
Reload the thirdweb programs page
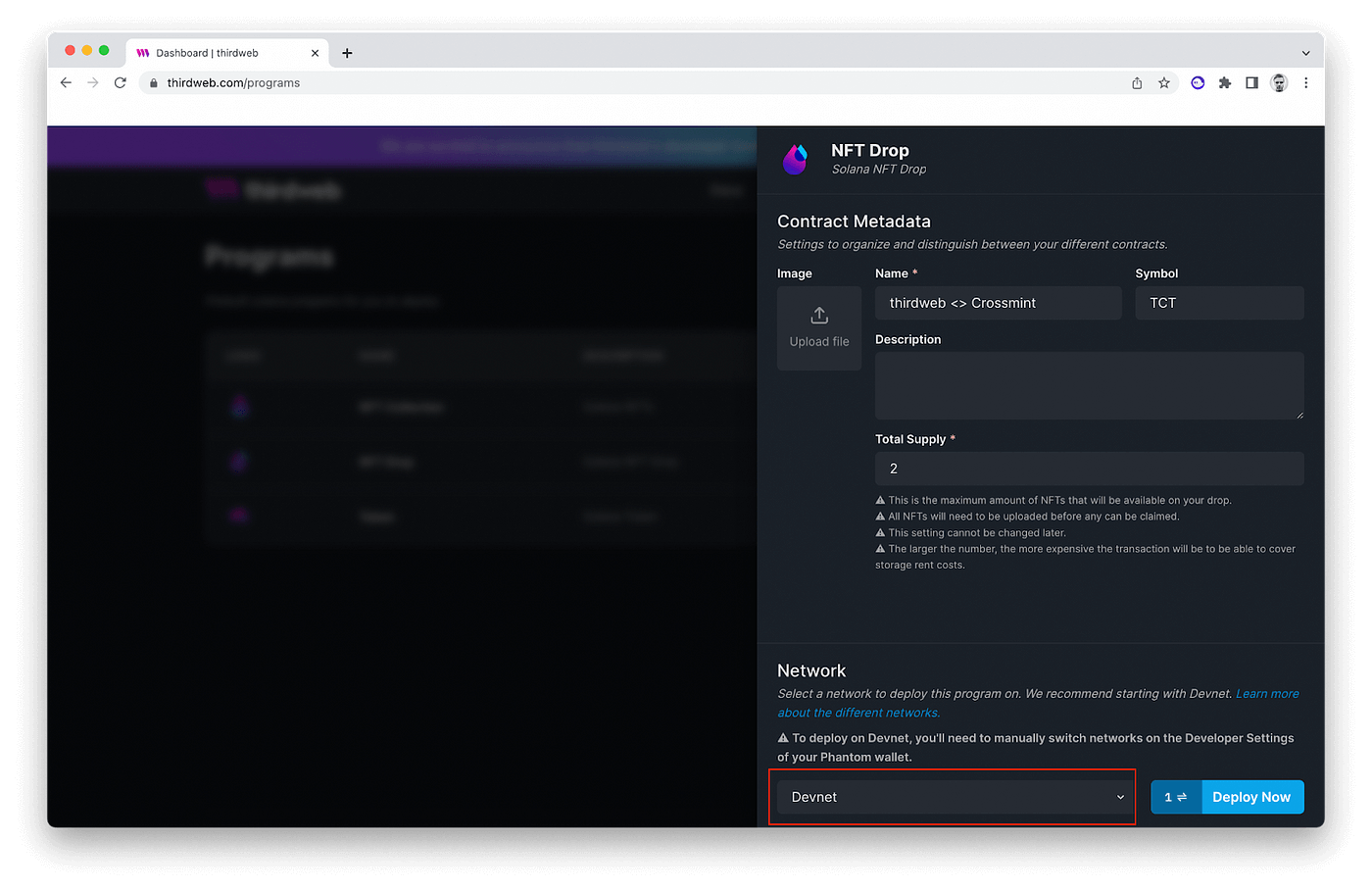tap(120, 83)
